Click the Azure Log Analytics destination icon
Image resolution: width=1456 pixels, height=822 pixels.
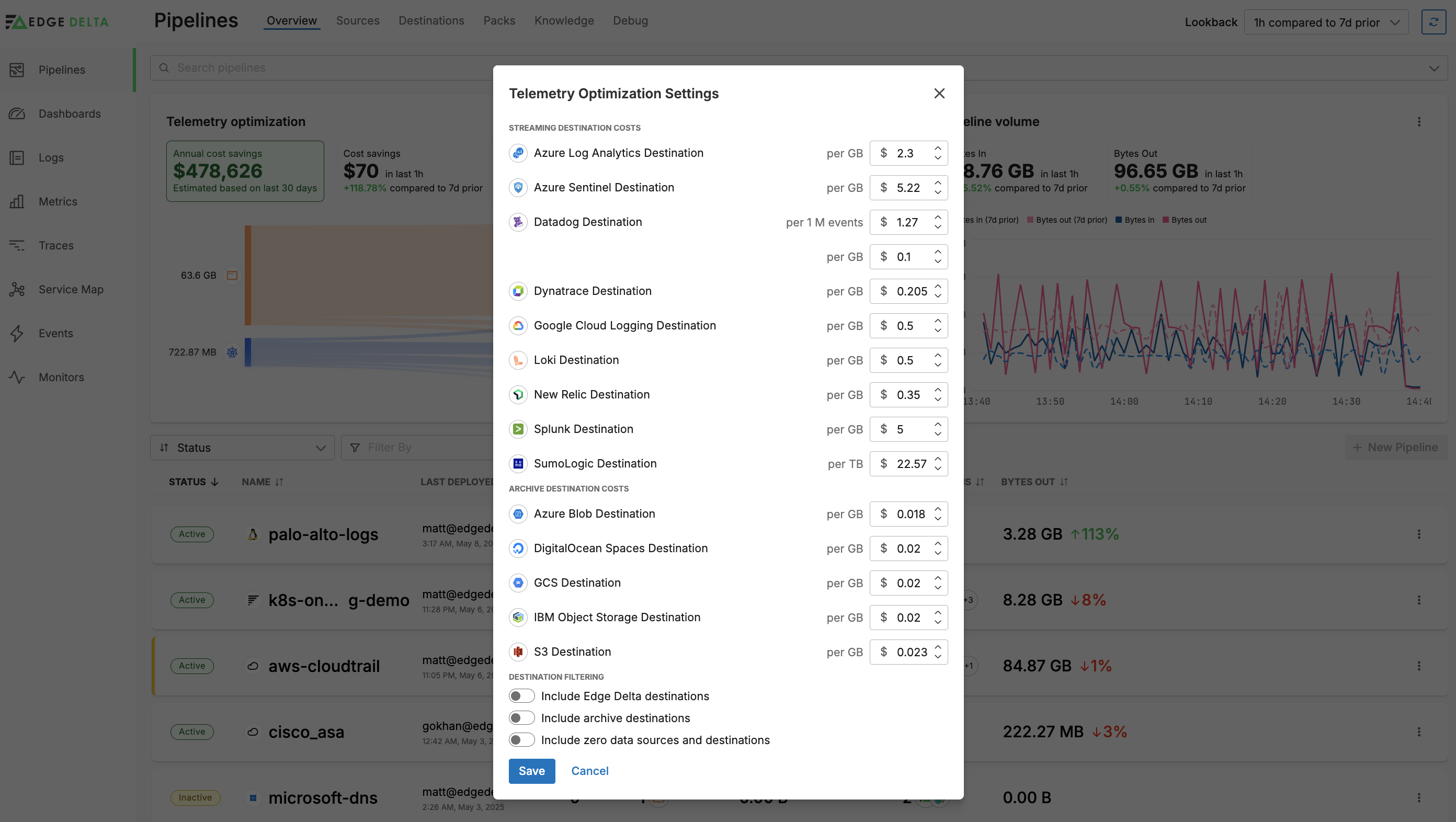(518, 153)
